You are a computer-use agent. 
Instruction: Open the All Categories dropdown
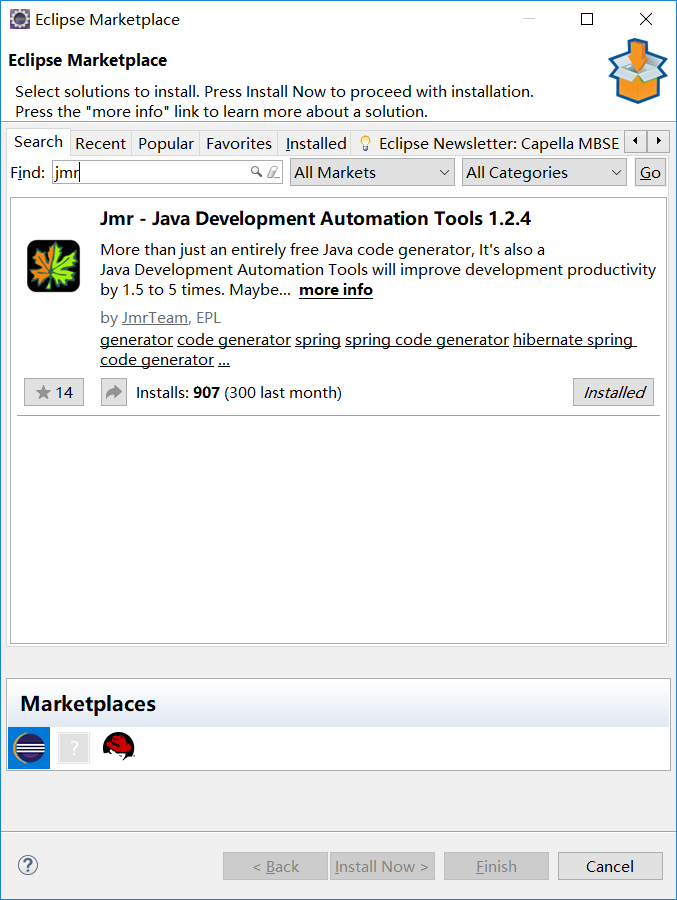544,172
